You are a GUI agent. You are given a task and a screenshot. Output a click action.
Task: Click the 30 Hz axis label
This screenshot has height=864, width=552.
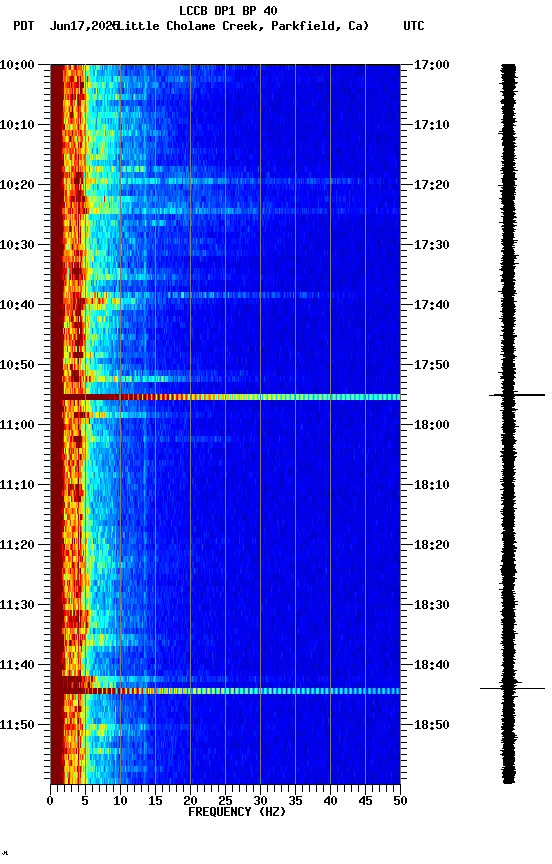click(x=260, y=801)
